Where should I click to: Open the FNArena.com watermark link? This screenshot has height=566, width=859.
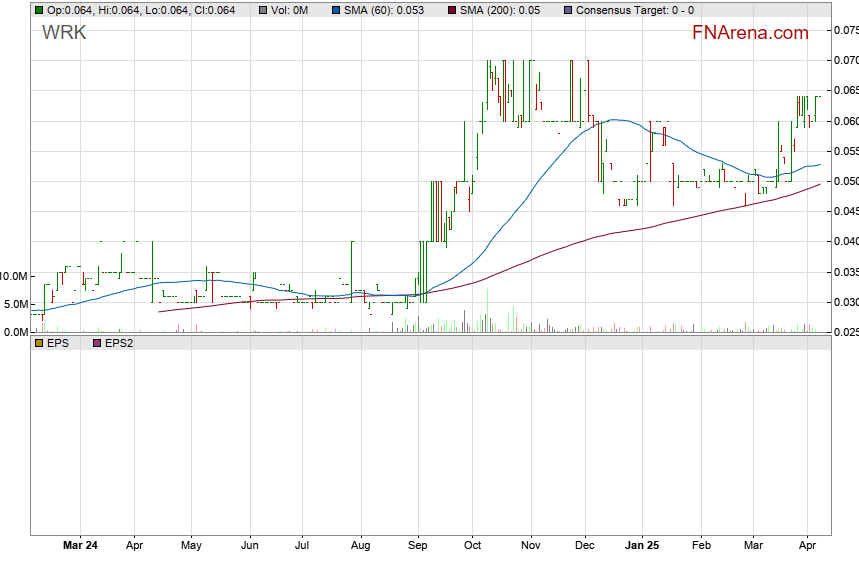750,33
